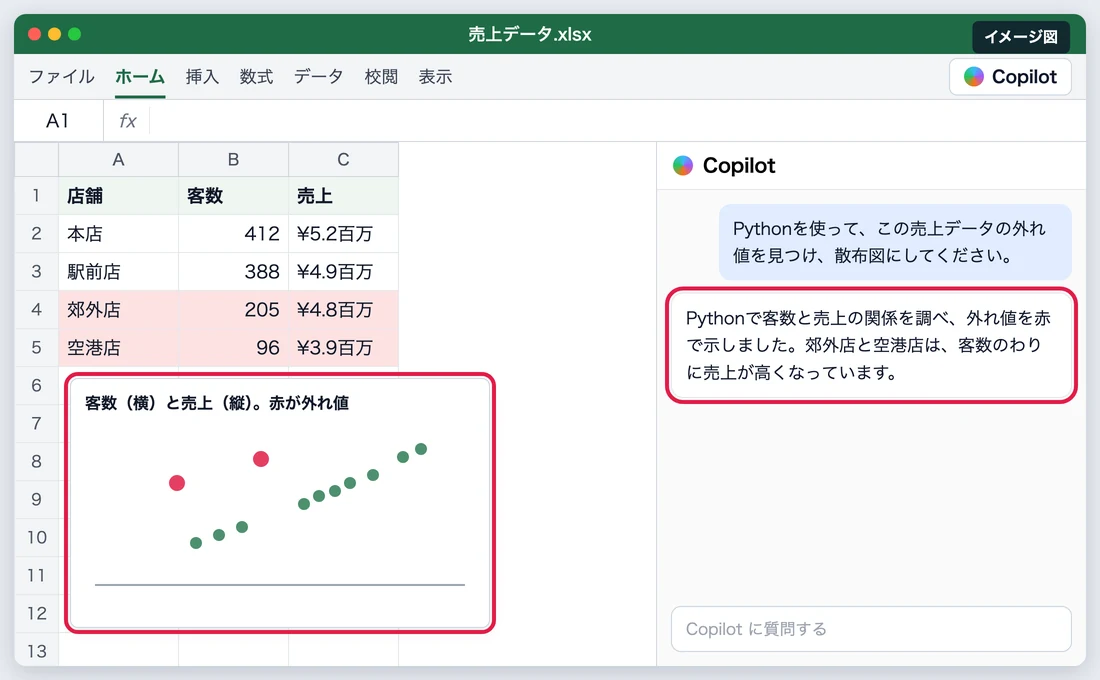Click the イメージ図 badge
This screenshot has height=680, width=1100.
1021,36
